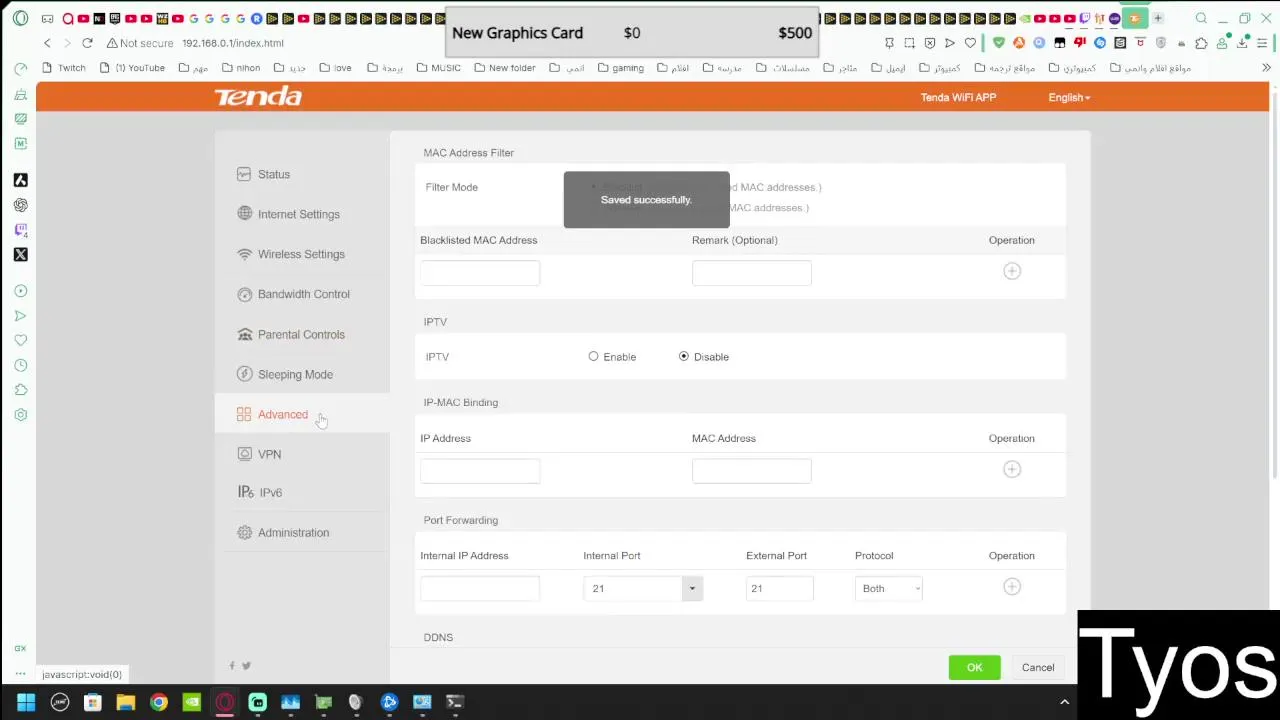Select IPTV Enable radio button
Image resolution: width=1280 pixels, height=720 pixels.
(593, 356)
